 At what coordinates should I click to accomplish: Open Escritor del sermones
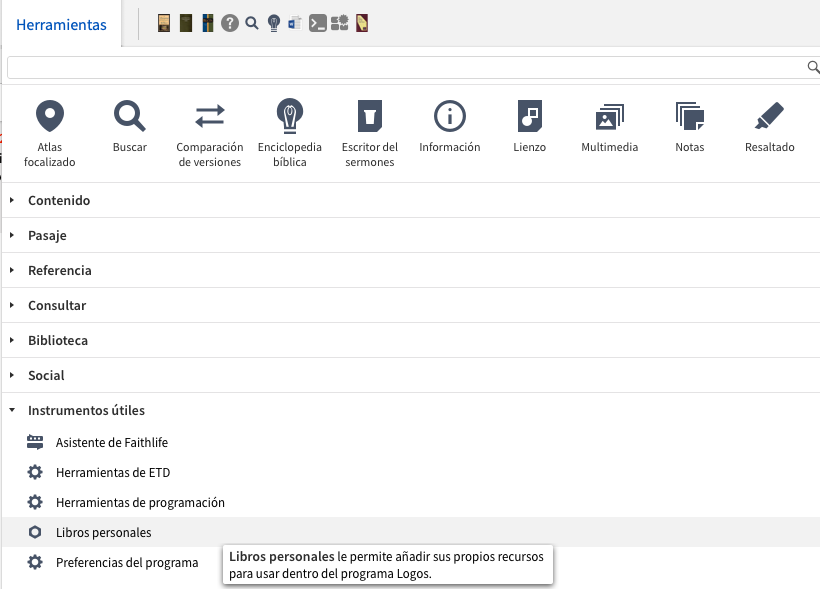pyautogui.click(x=370, y=117)
